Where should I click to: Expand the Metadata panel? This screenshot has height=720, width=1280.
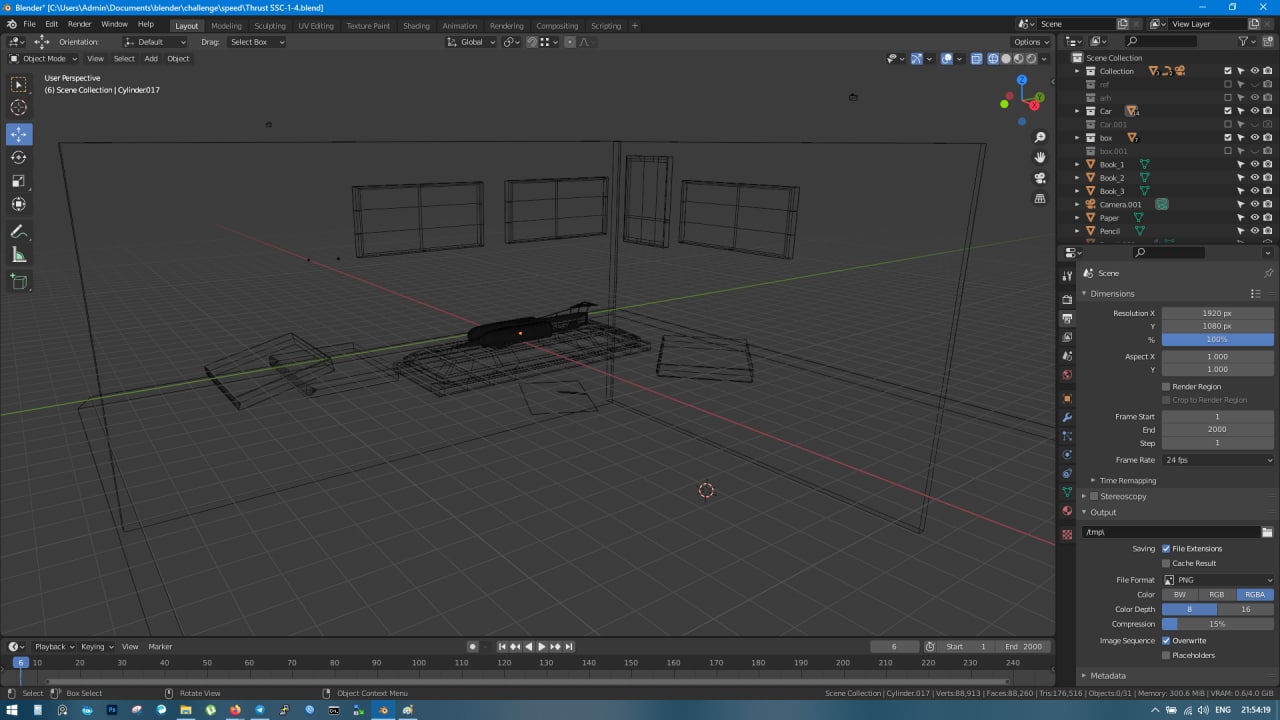(1108, 676)
